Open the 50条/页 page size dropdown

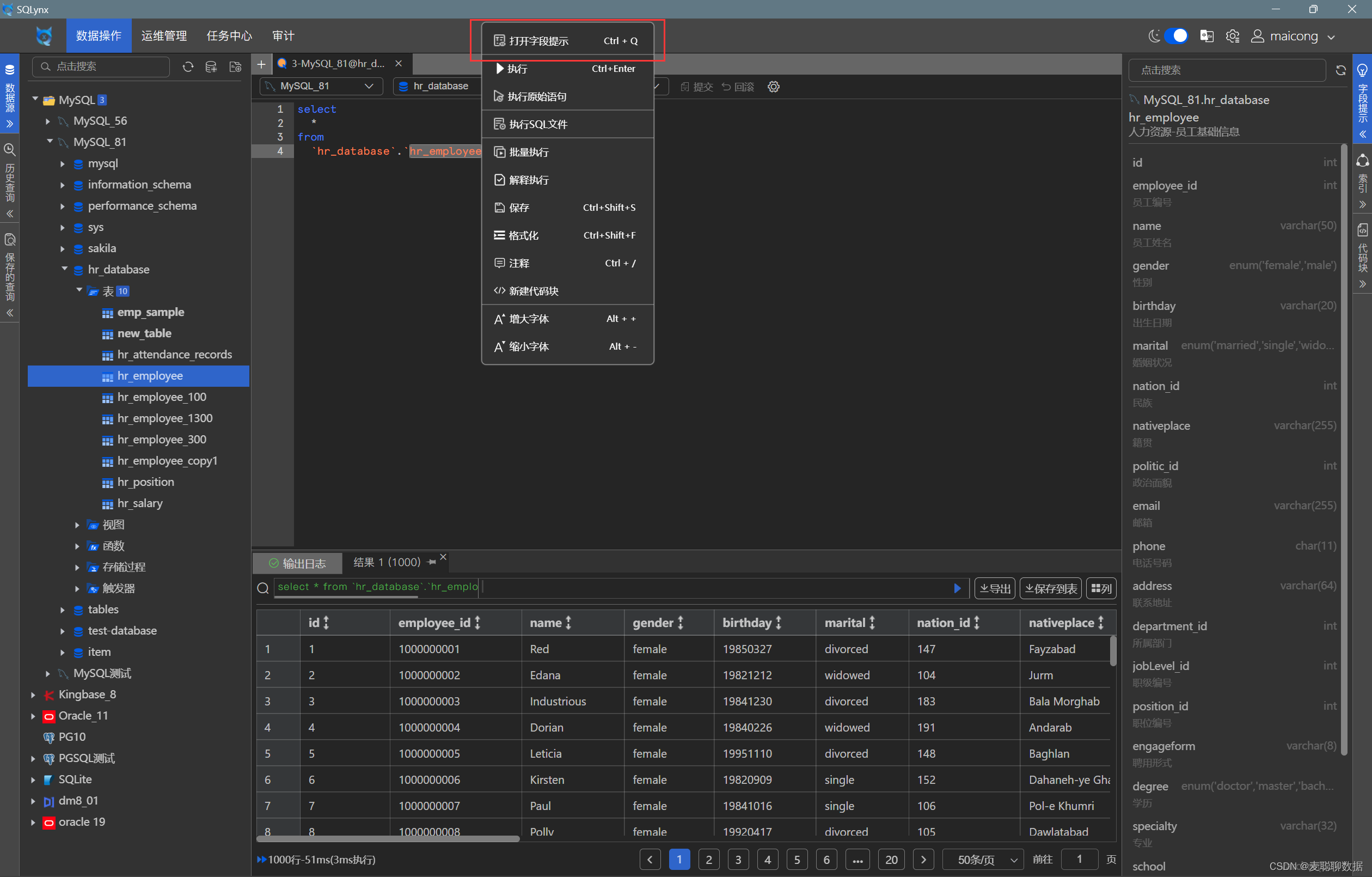pyautogui.click(x=982, y=859)
